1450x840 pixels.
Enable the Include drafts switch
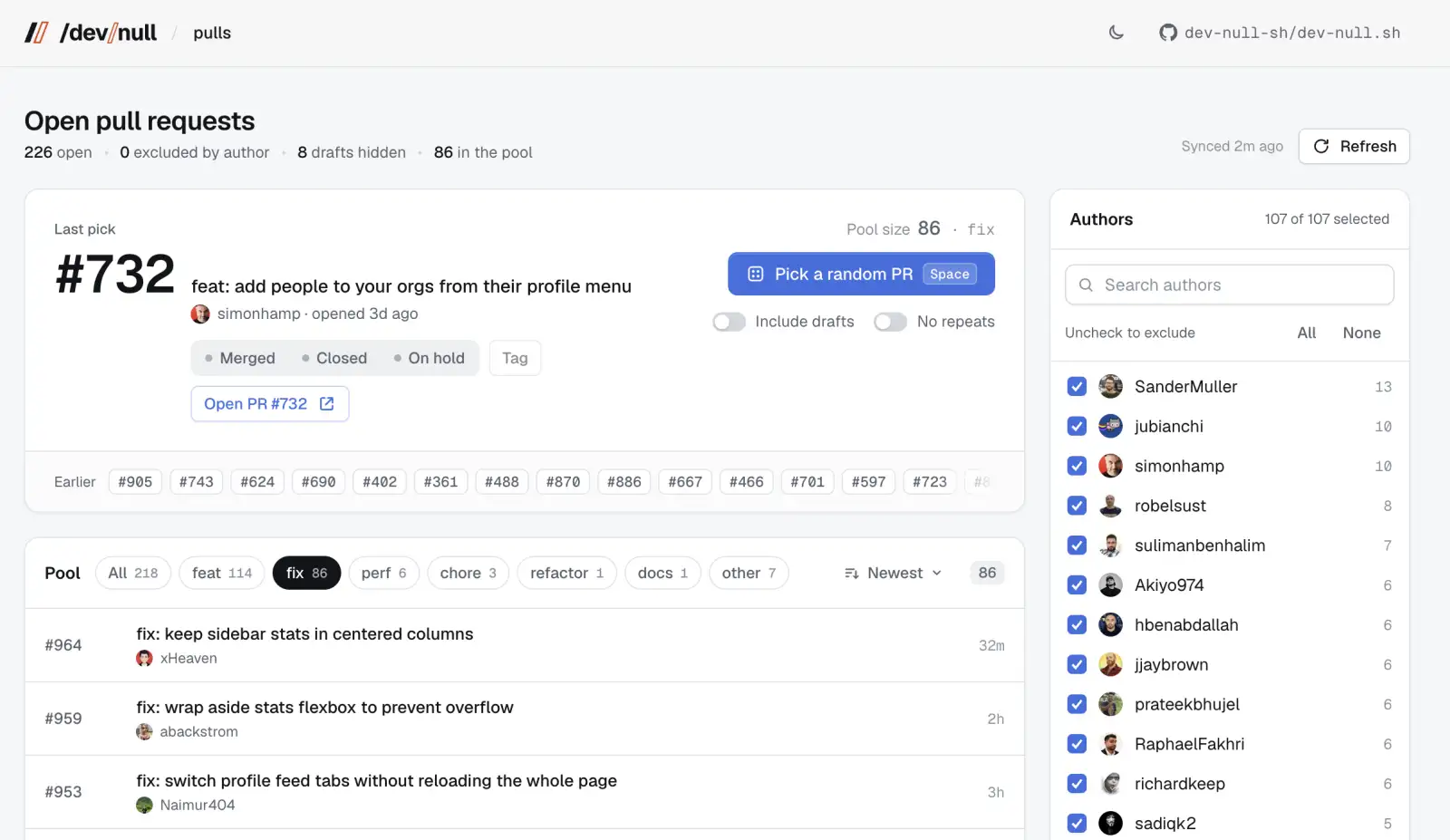pos(729,322)
